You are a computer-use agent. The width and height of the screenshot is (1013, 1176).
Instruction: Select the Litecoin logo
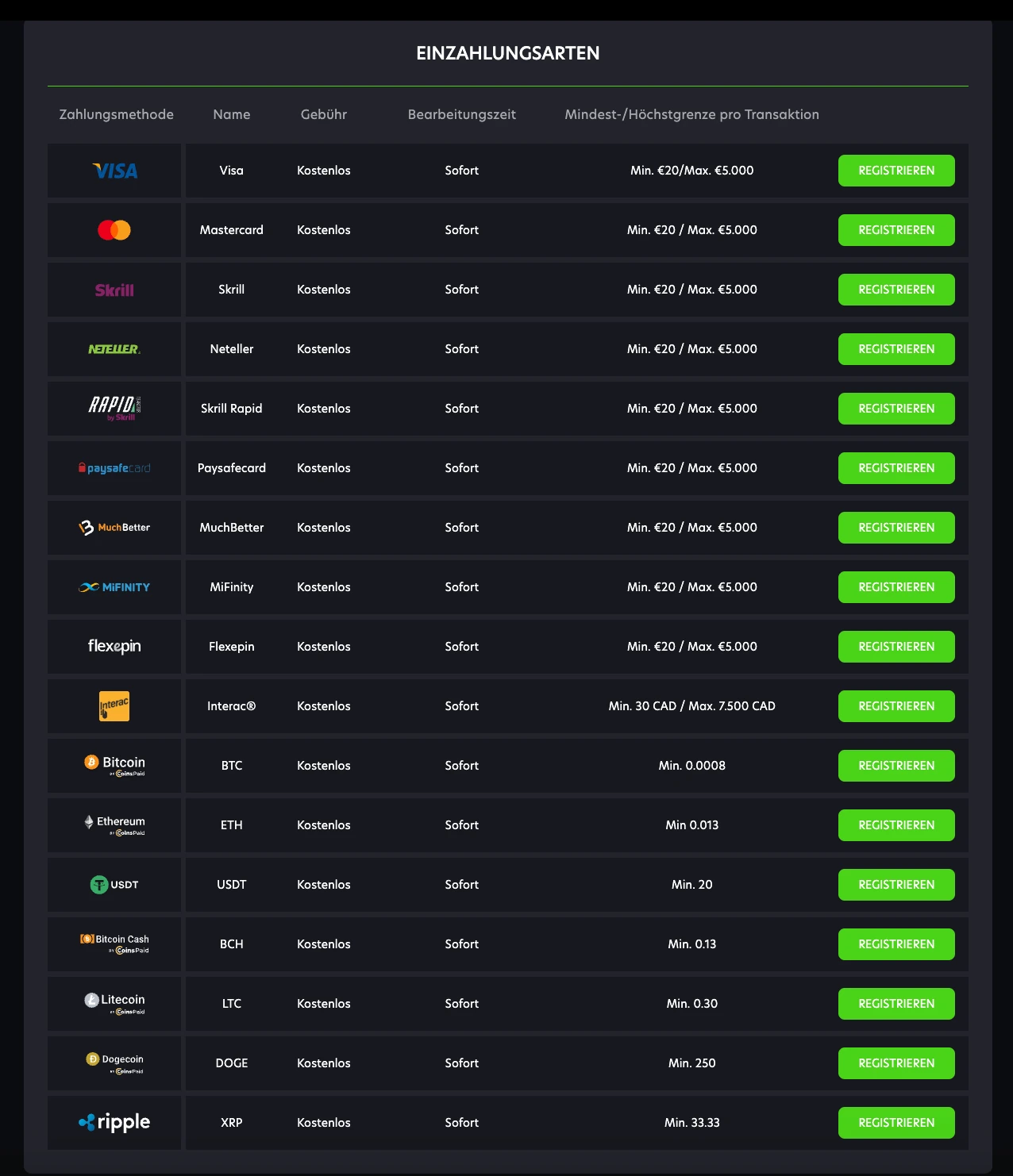[114, 1004]
